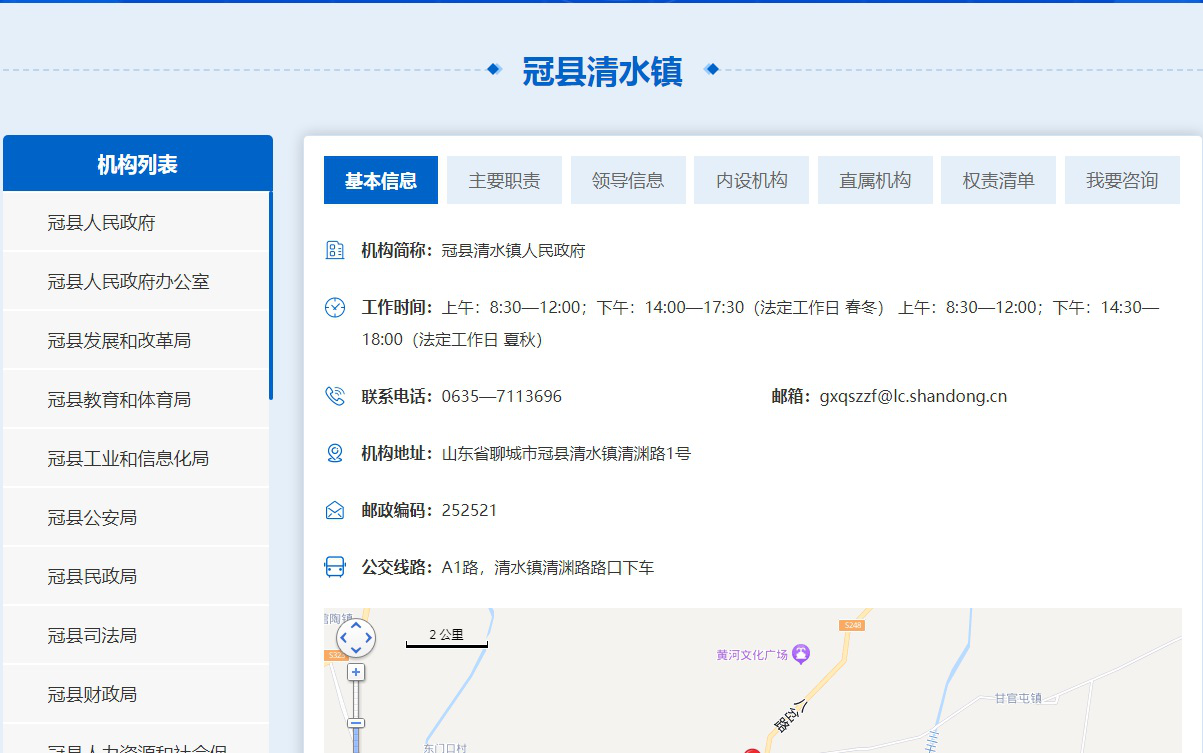Click the location pin icon beside 机构地址
1203x753 pixels.
click(x=335, y=453)
